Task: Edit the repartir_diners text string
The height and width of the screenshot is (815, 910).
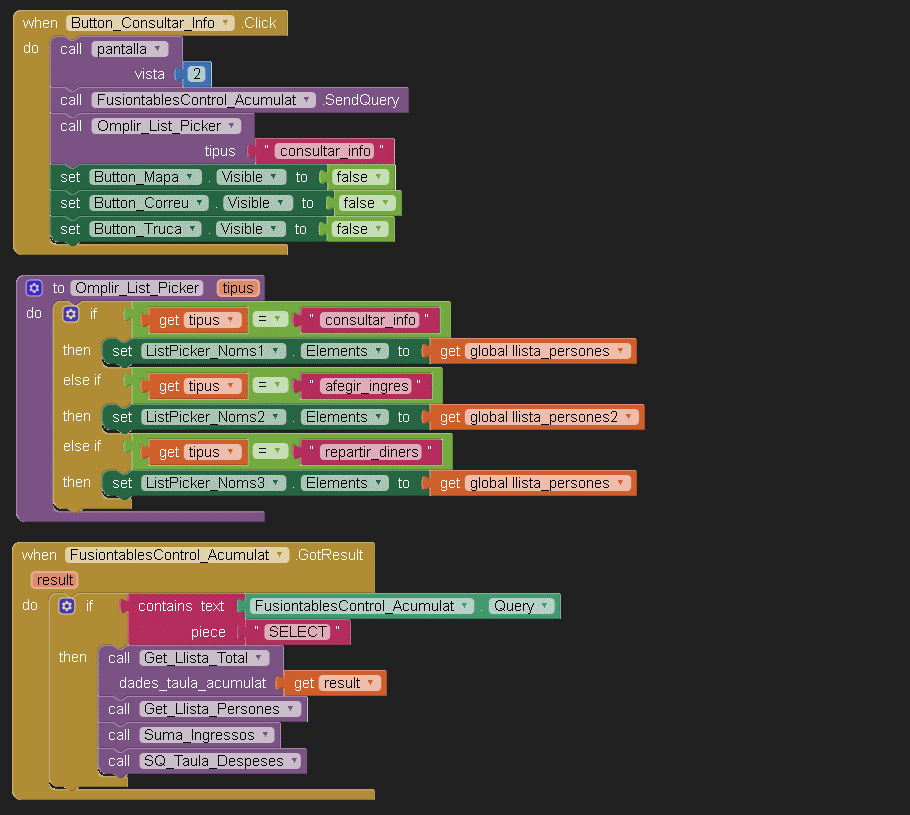Action: pyautogui.click(x=371, y=452)
